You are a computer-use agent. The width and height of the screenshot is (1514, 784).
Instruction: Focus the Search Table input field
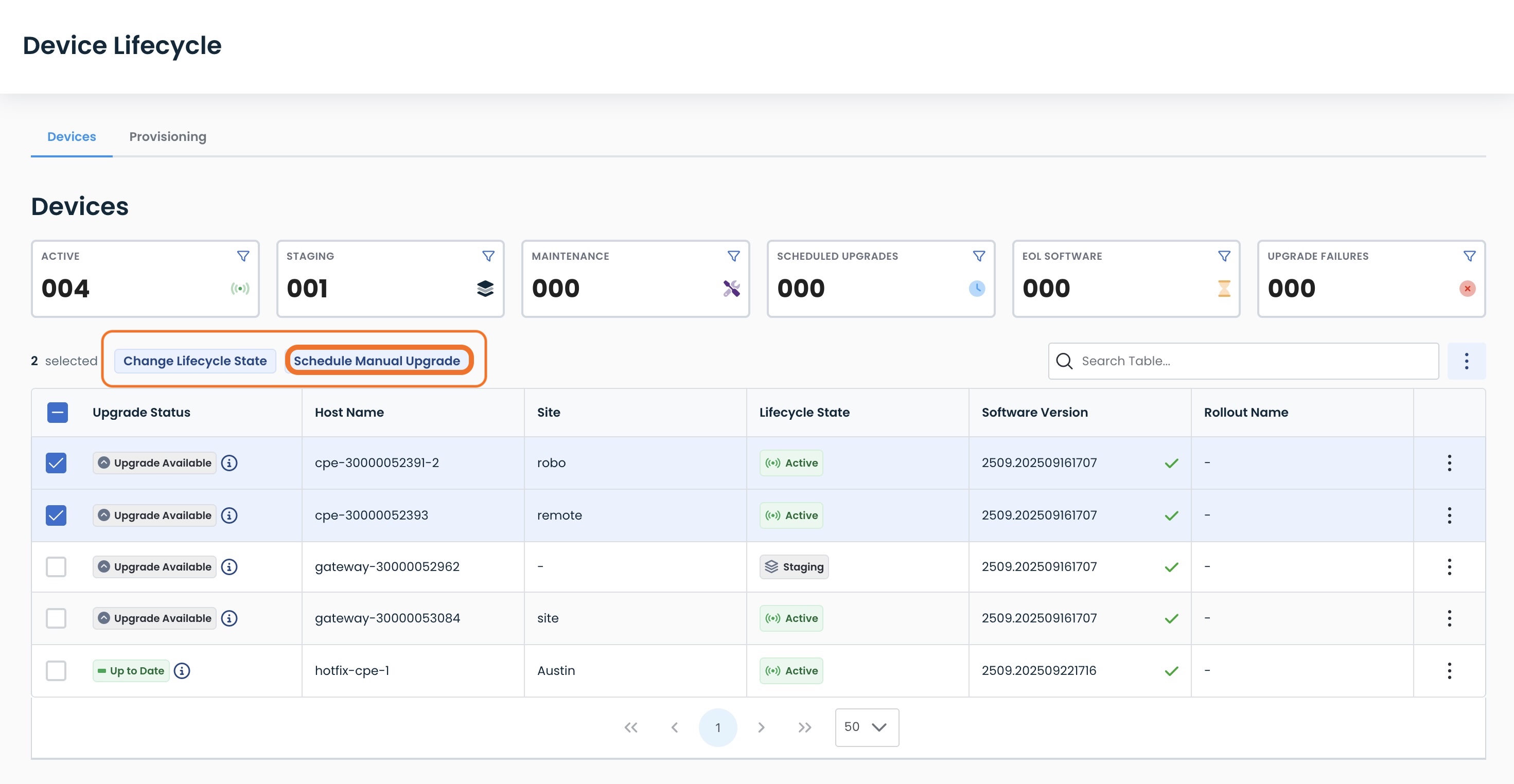(x=1244, y=361)
